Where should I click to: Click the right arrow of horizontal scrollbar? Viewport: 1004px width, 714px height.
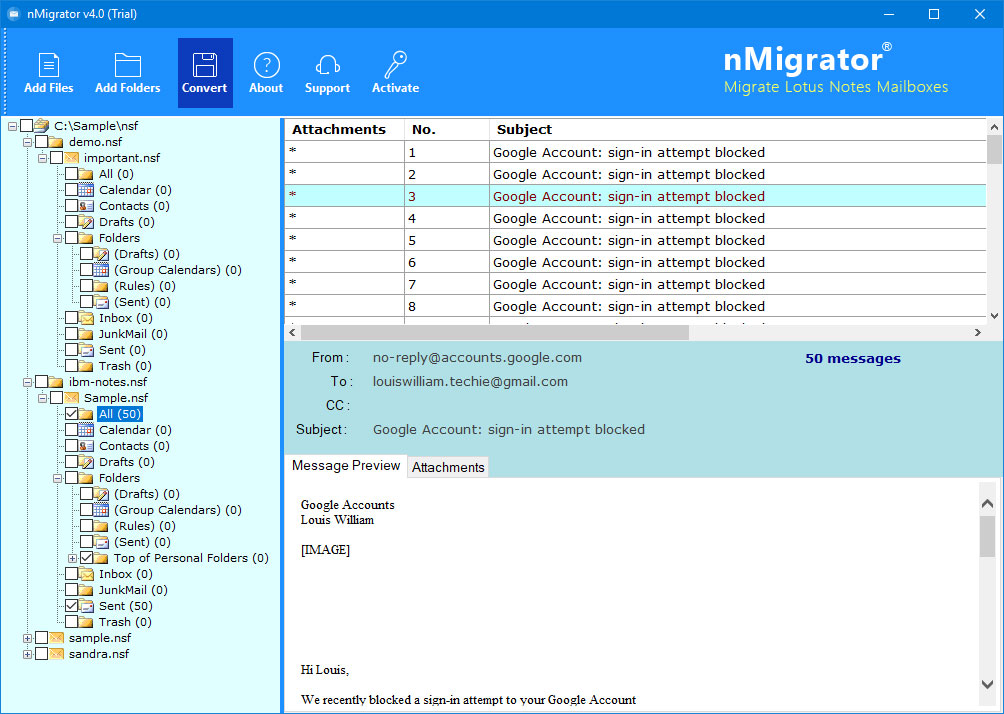977,332
